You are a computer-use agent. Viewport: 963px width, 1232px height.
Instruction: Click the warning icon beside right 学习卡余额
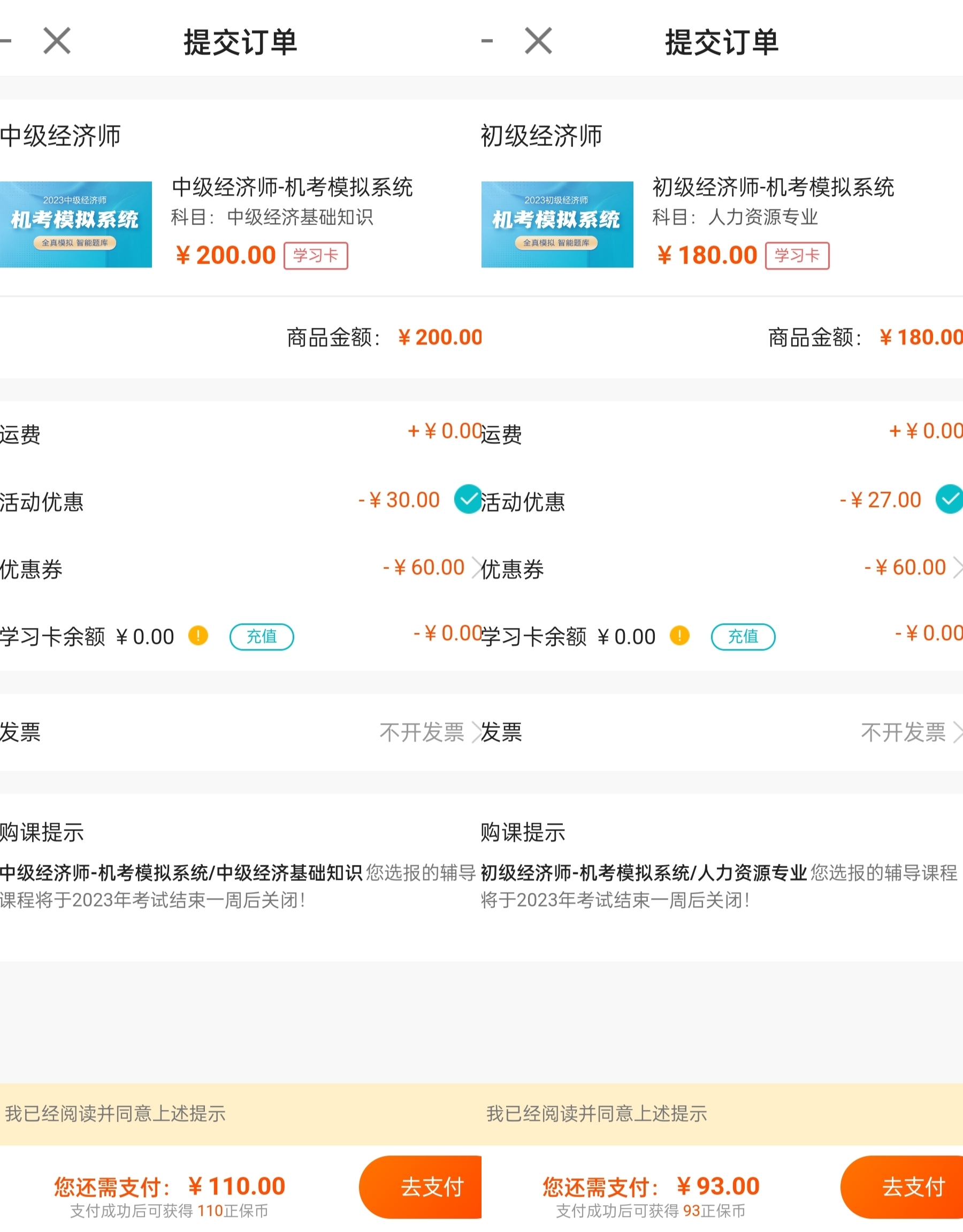click(x=679, y=635)
